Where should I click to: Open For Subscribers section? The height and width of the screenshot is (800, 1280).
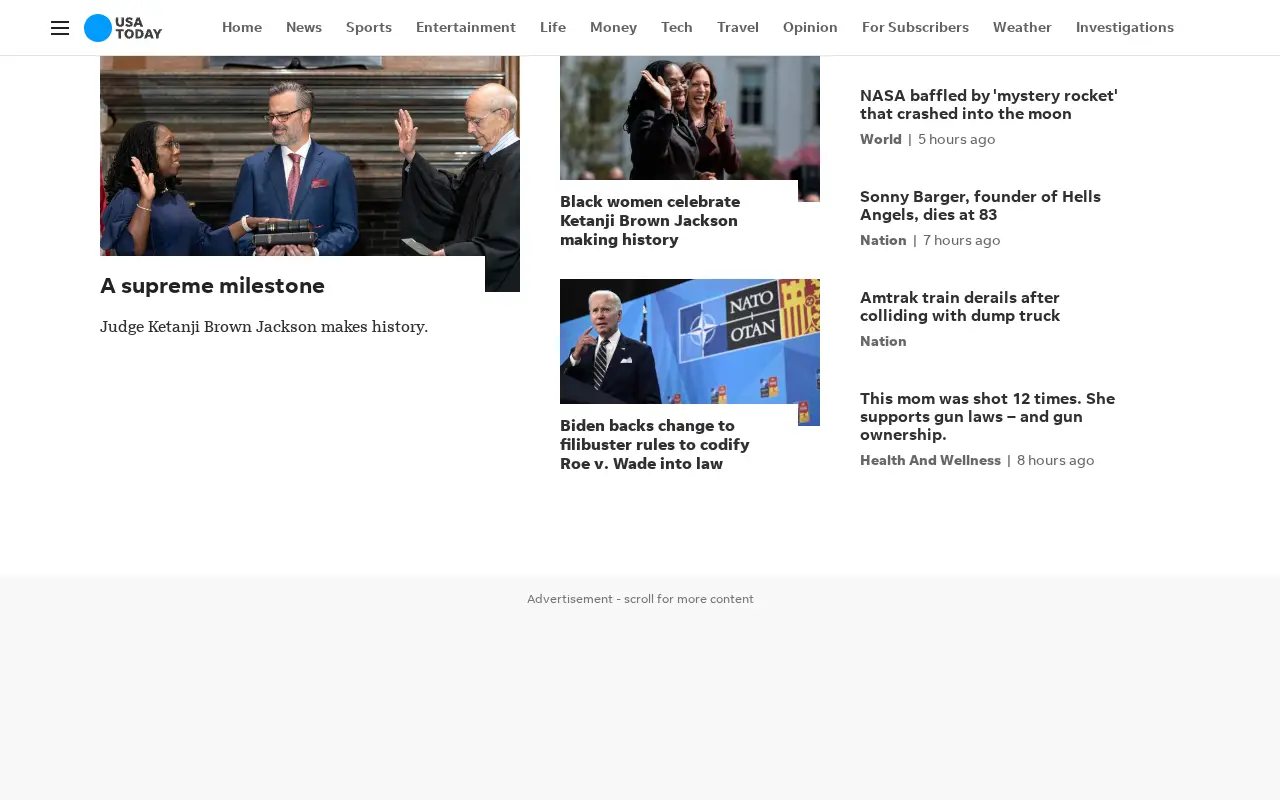tap(915, 27)
